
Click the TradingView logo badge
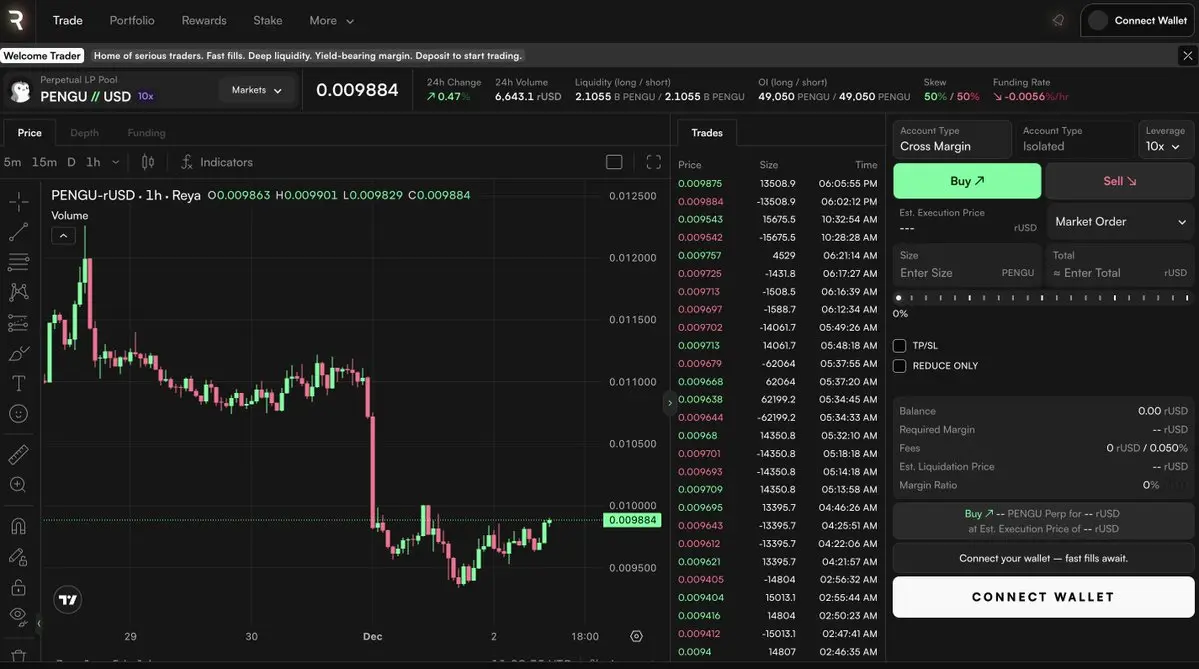click(x=68, y=599)
